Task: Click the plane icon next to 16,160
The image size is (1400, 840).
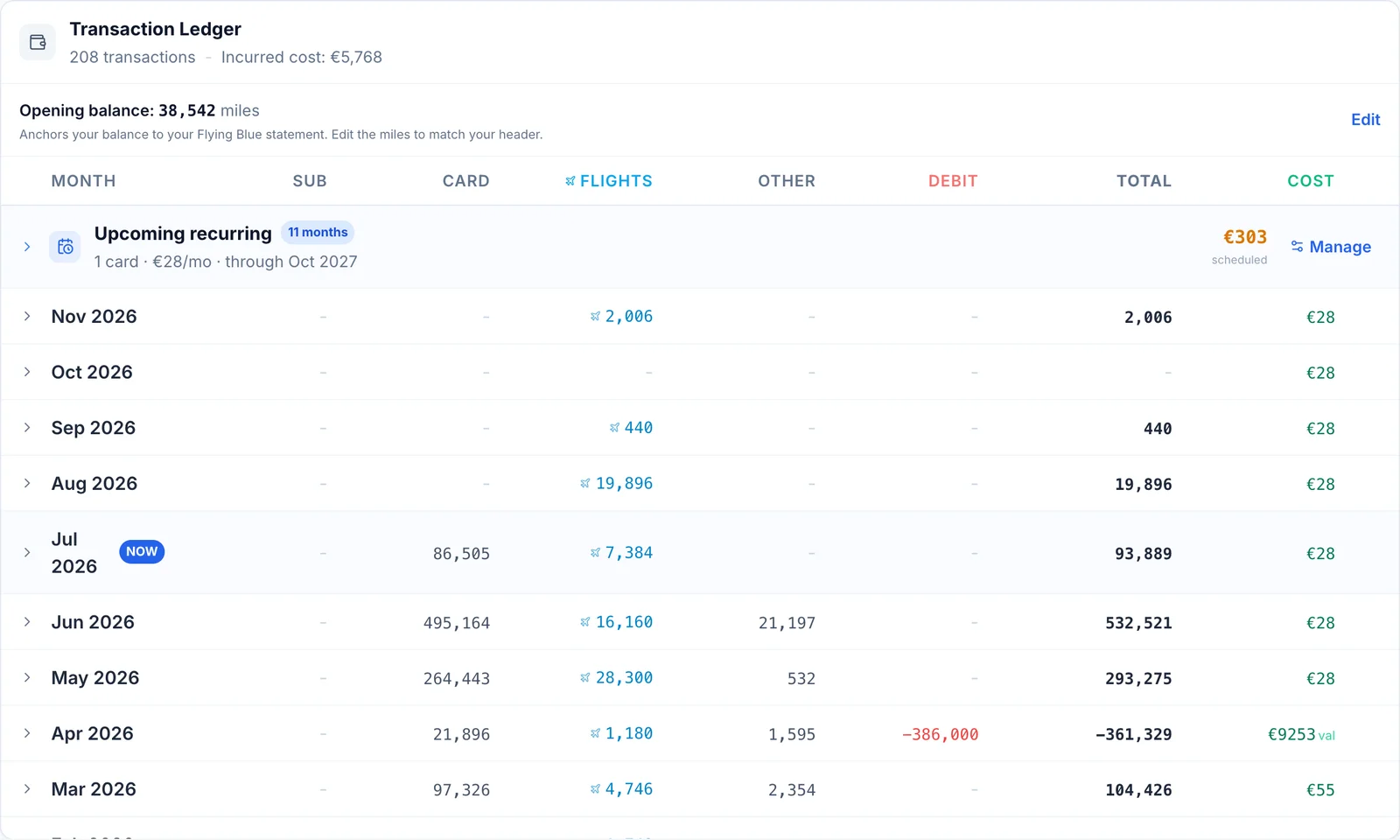Action: pos(585,622)
